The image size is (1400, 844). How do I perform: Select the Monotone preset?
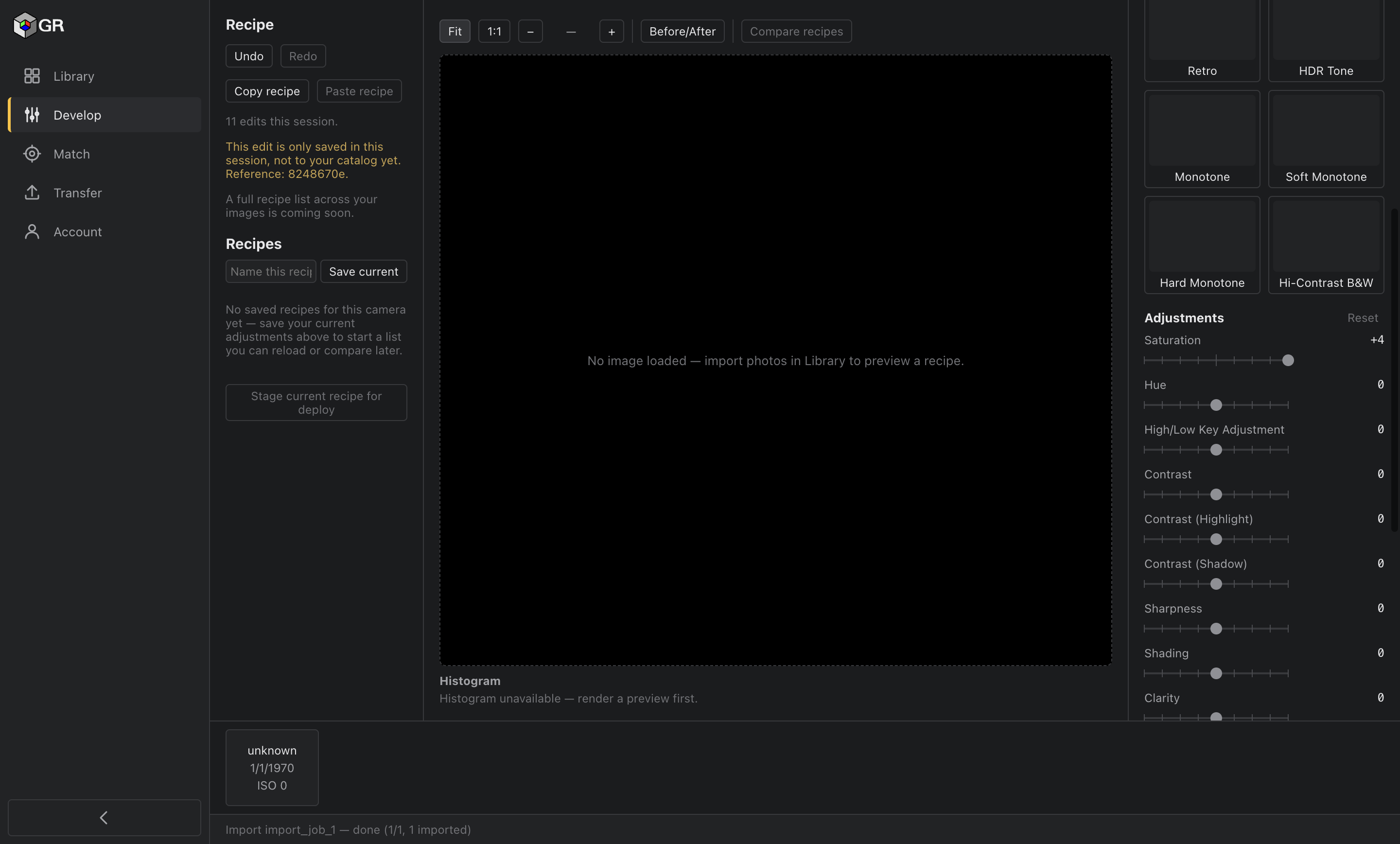point(1202,139)
